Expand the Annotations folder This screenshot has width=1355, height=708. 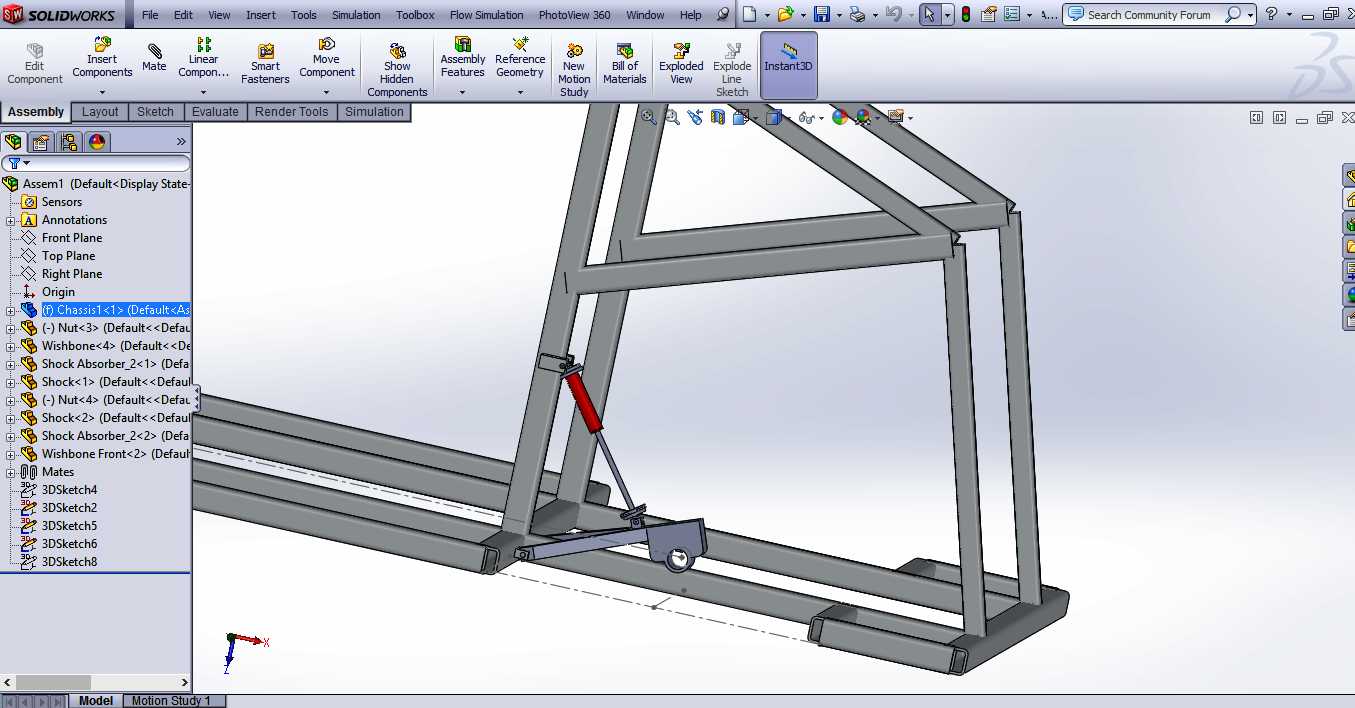click(11, 220)
